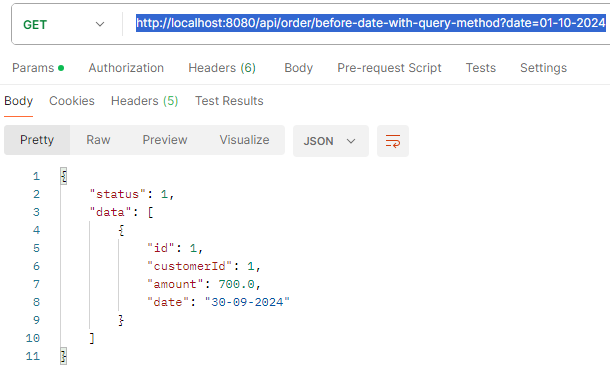Open the JSON format dropdown
The image size is (610, 368).
331,141
